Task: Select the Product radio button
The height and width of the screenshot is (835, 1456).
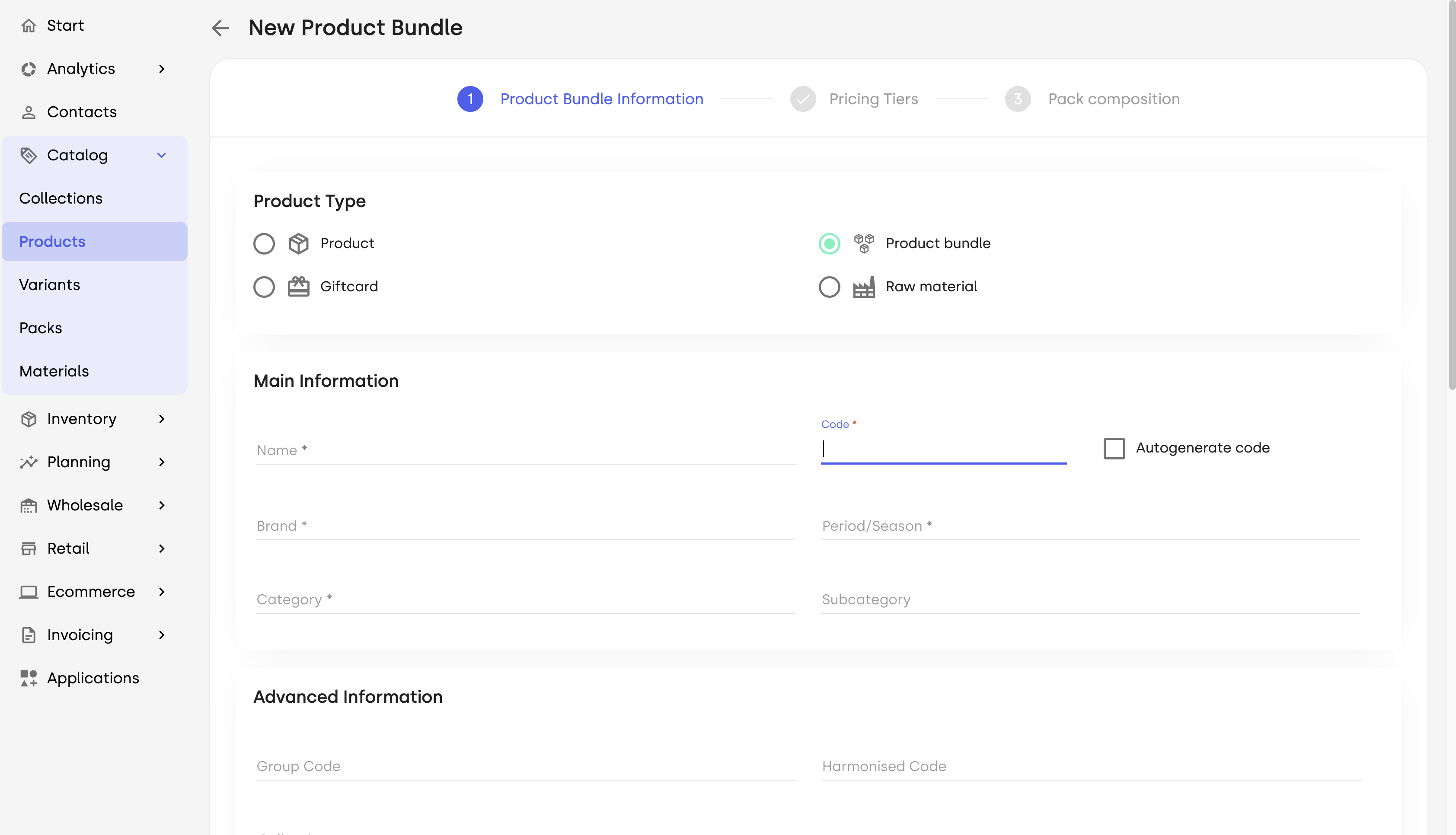Action: click(264, 243)
